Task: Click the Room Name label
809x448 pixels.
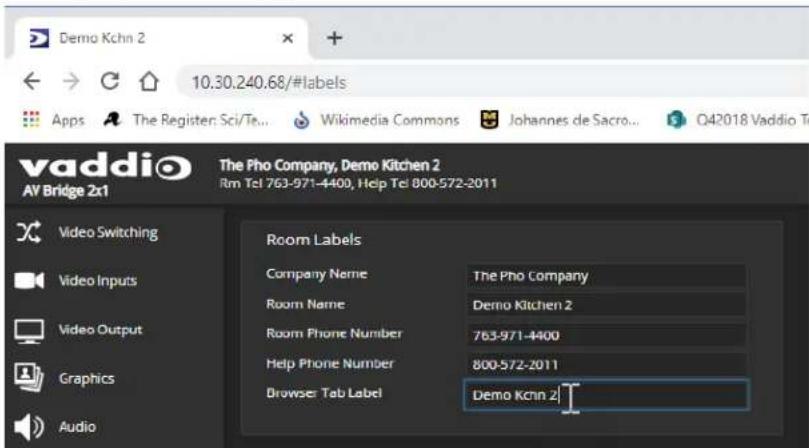Action: tap(305, 304)
